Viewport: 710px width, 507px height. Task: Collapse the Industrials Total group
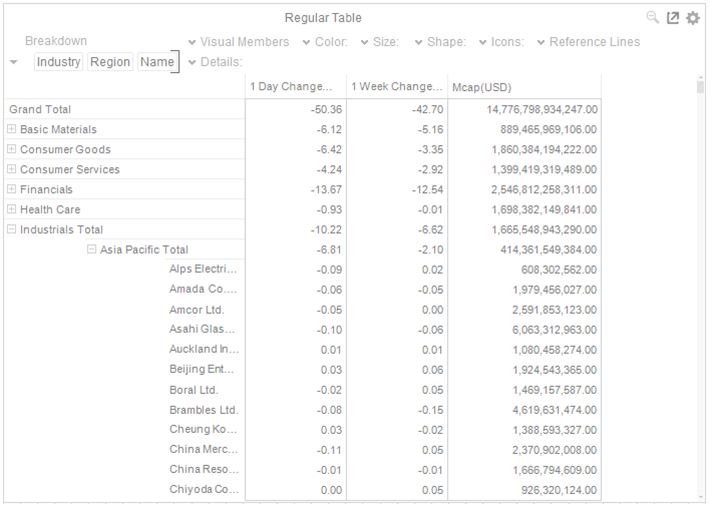click(x=12, y=229)
